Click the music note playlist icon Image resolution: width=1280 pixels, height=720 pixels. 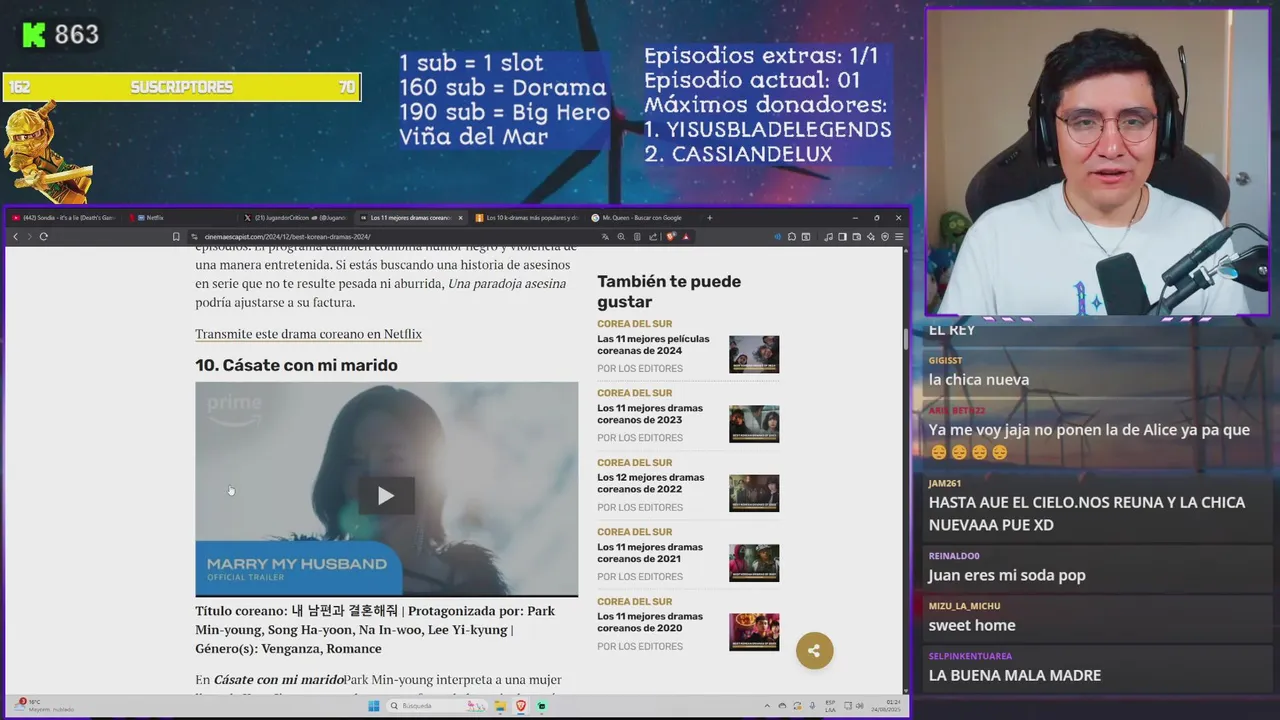pos(828,237)
